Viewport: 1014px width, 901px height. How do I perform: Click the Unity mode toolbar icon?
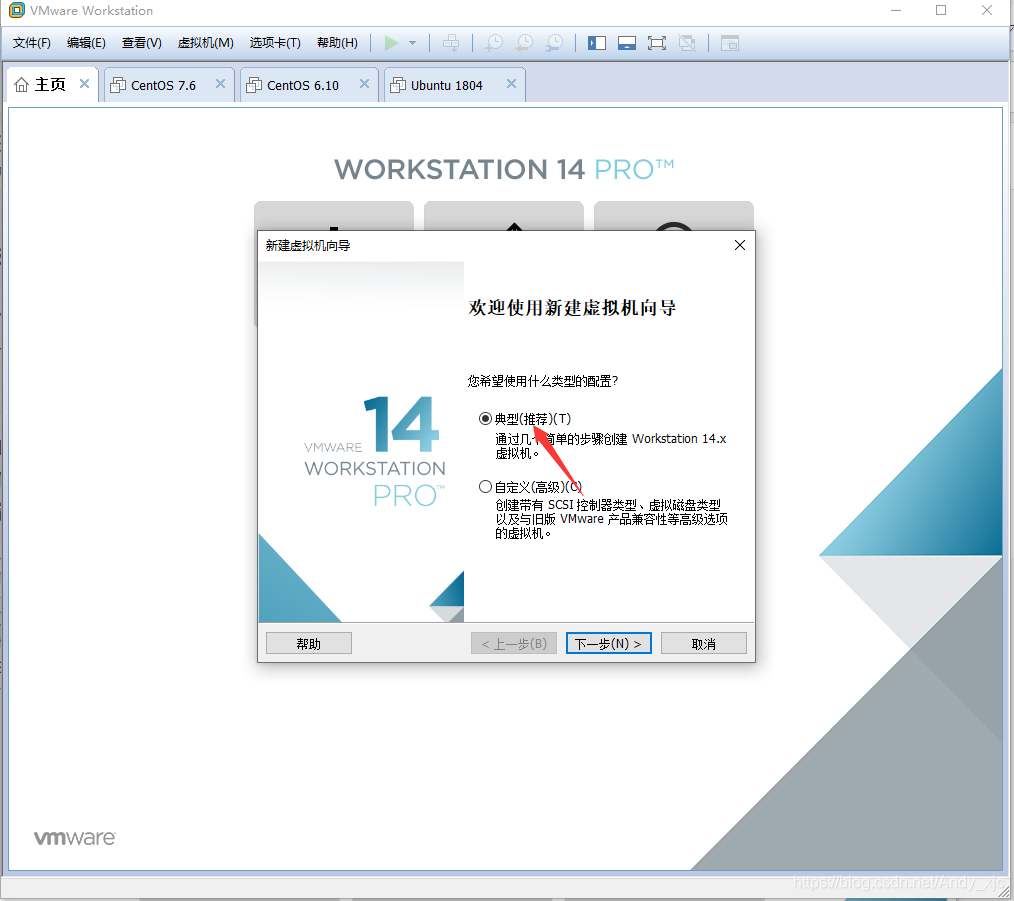(687, 43)
